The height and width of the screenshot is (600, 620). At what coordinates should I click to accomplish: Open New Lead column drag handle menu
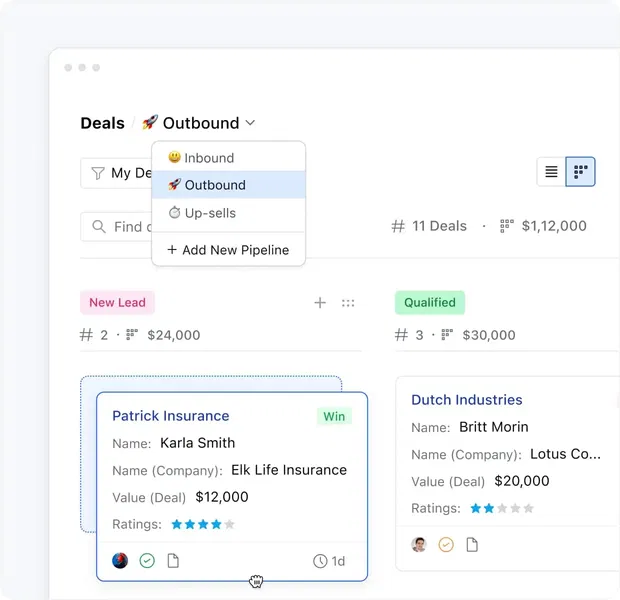point(348,303)
